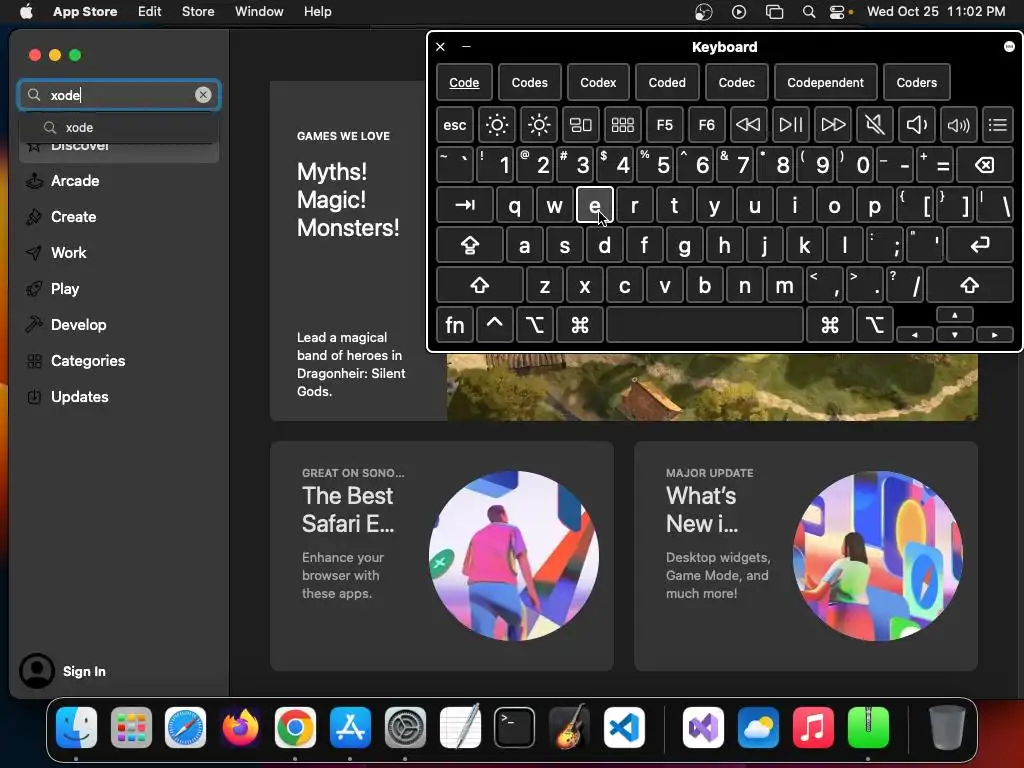Open the Apple menu

pyautogui.click(x=26, y=12)
